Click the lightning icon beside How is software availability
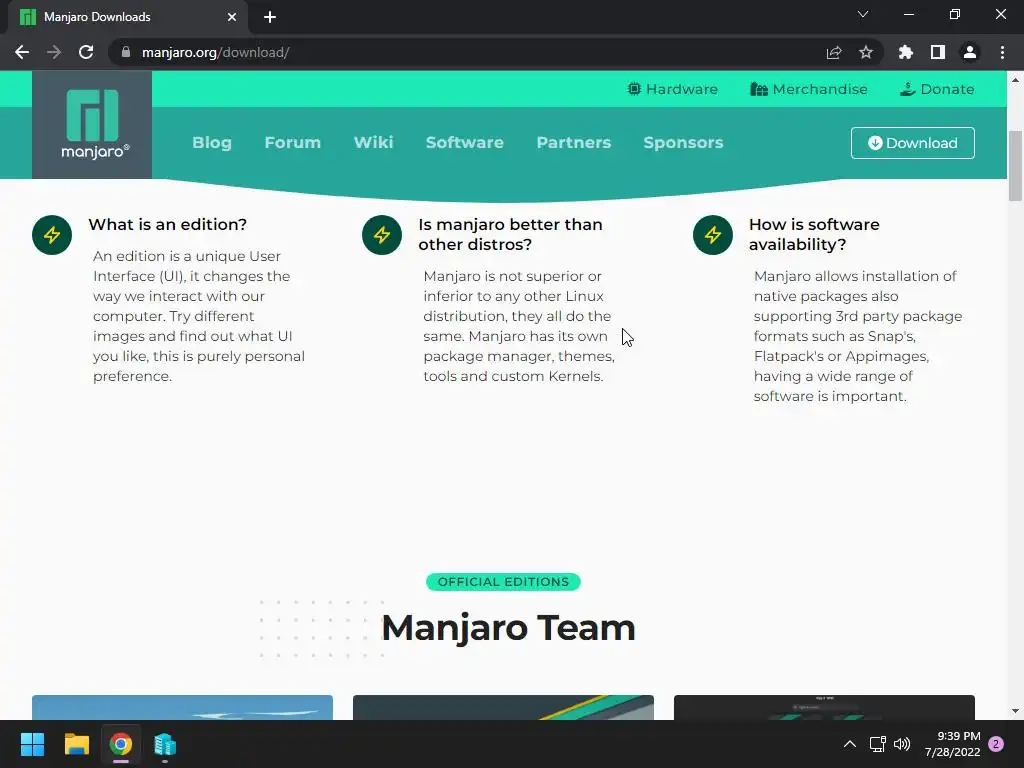1024x768 pixels. click(x=712, y=235)
